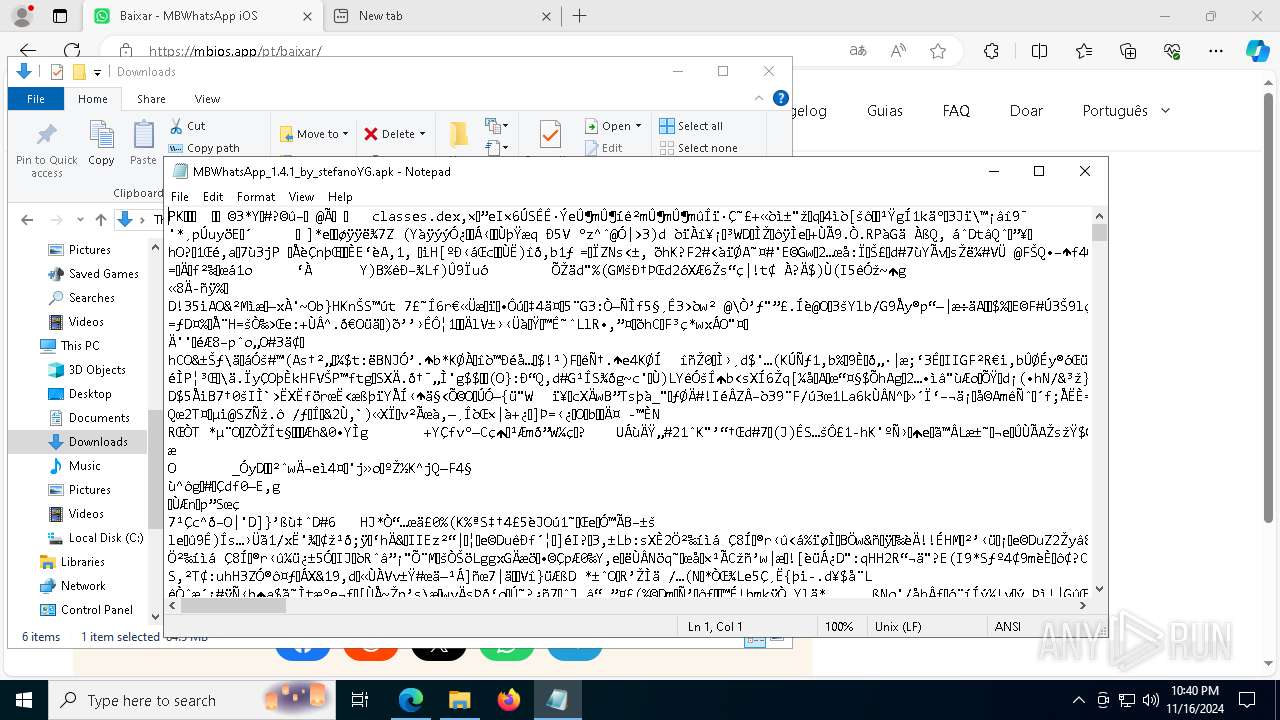Click the Explorer help question mark icon
This screenshot has height=720, width=1280.
(781, 98)
